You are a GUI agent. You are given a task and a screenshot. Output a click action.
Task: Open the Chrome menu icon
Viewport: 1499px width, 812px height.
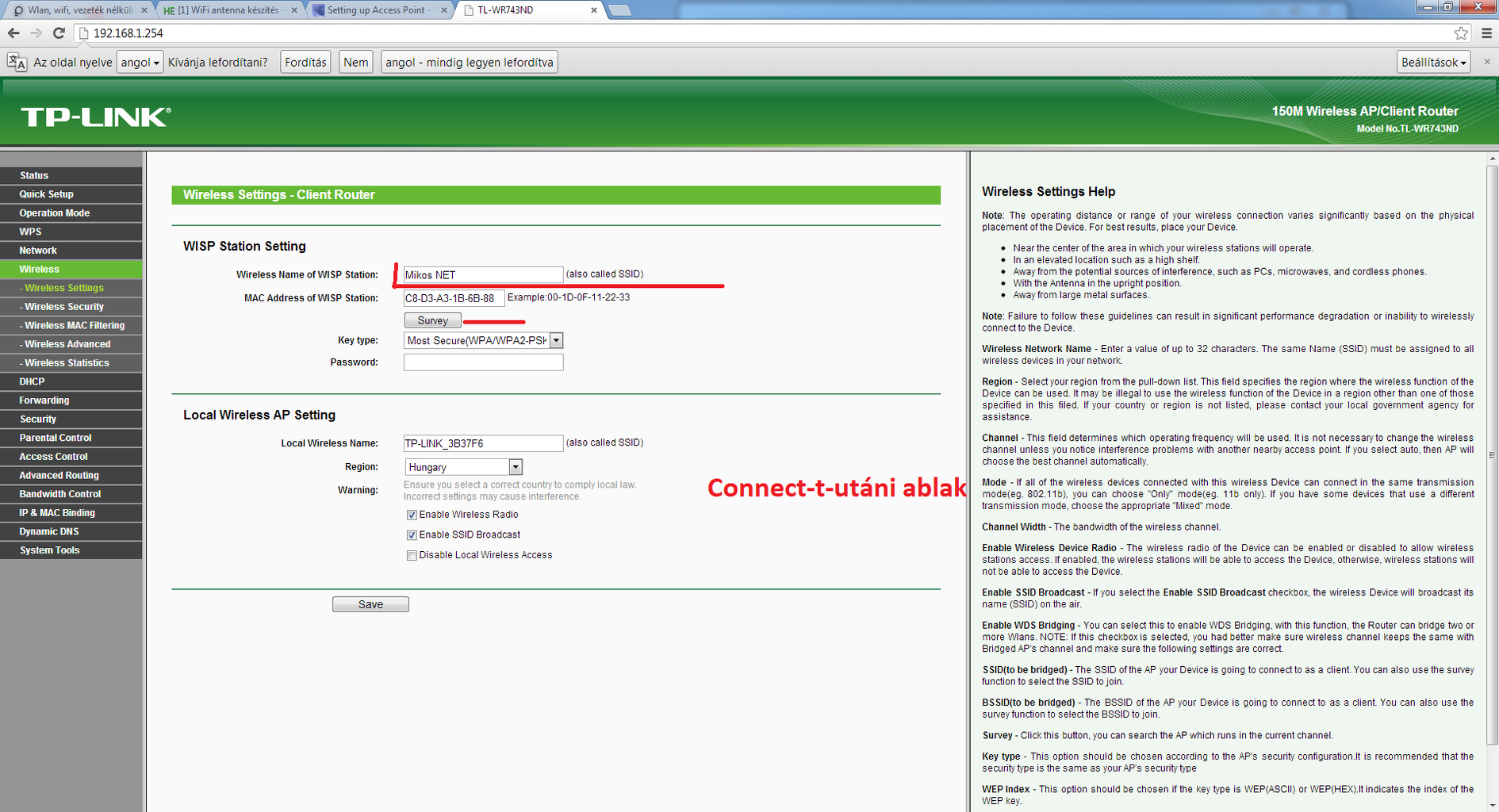pyautogui.click(x=1486, y=33)
